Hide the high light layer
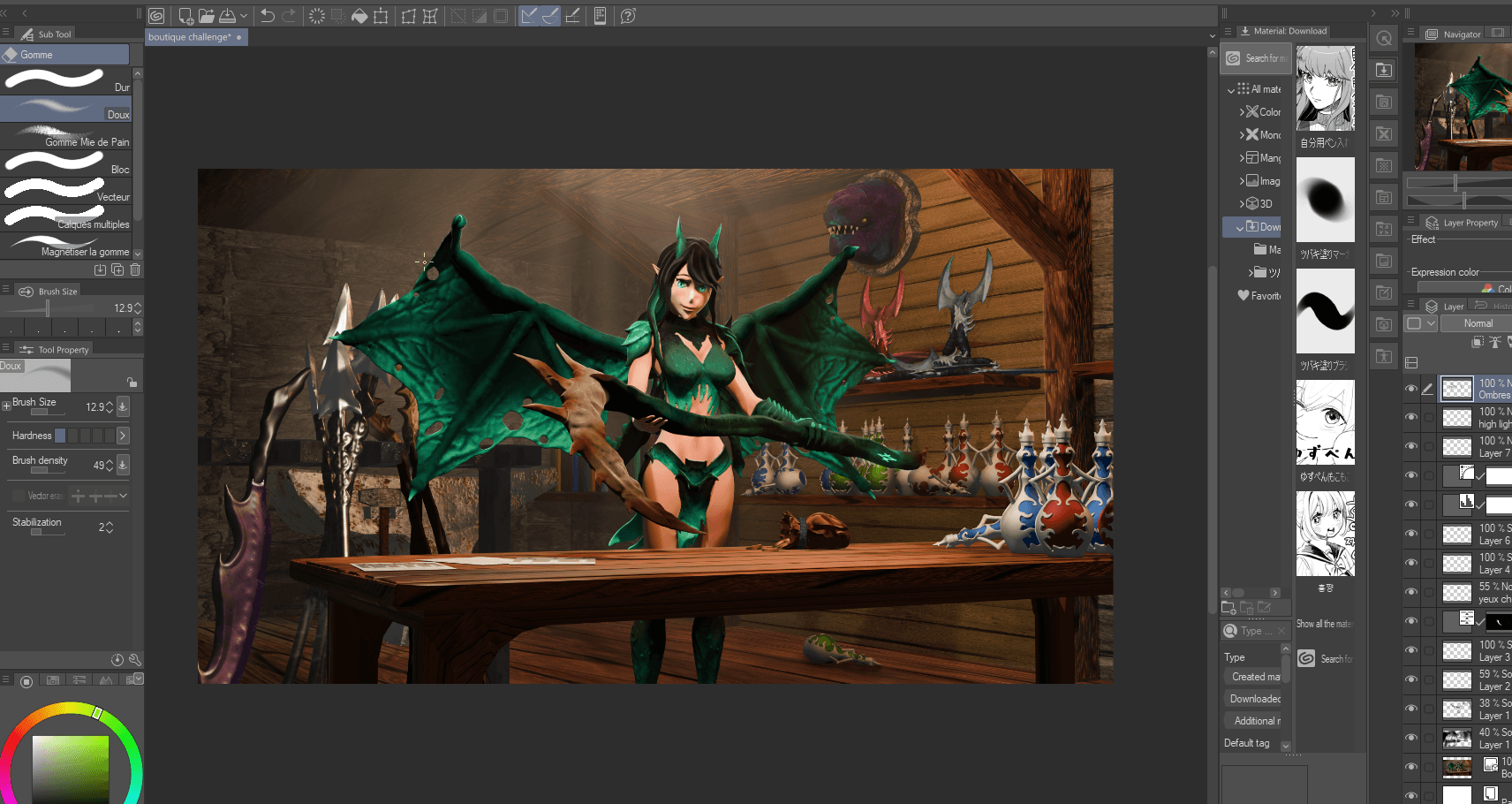 [x=1411, y=418]
